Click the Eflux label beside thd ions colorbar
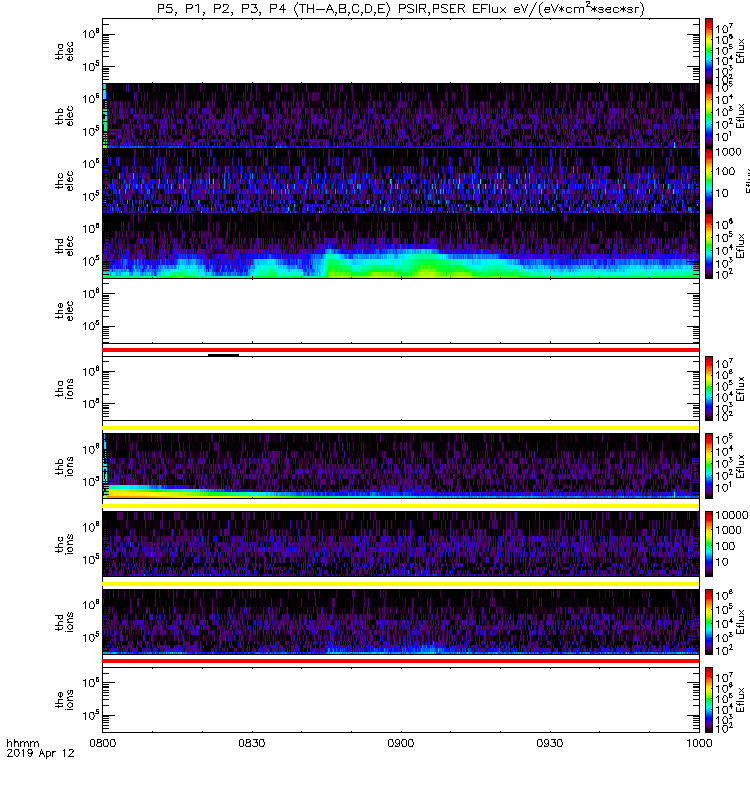 pos(741,622)
